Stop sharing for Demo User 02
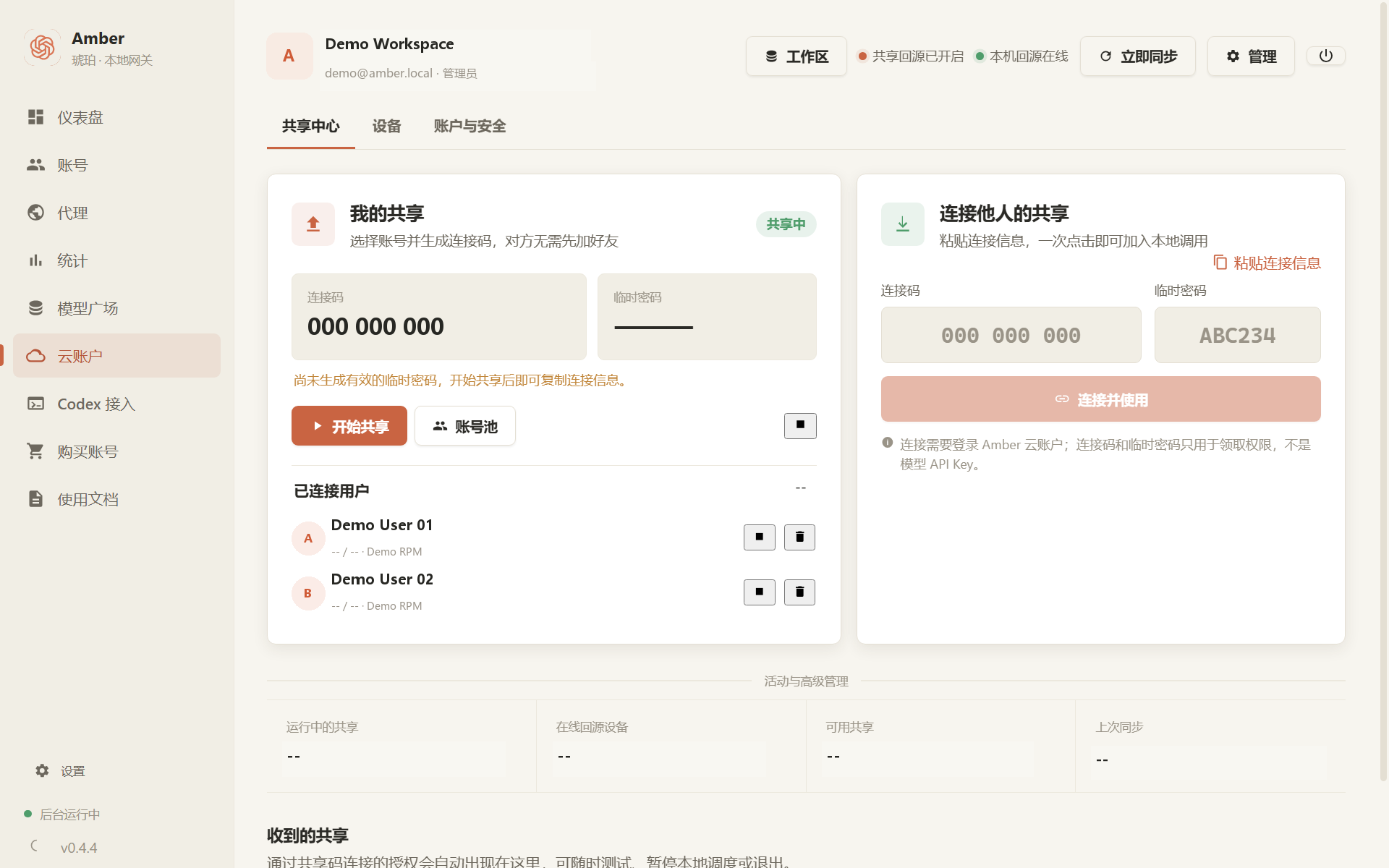 [x=759, y=592]
